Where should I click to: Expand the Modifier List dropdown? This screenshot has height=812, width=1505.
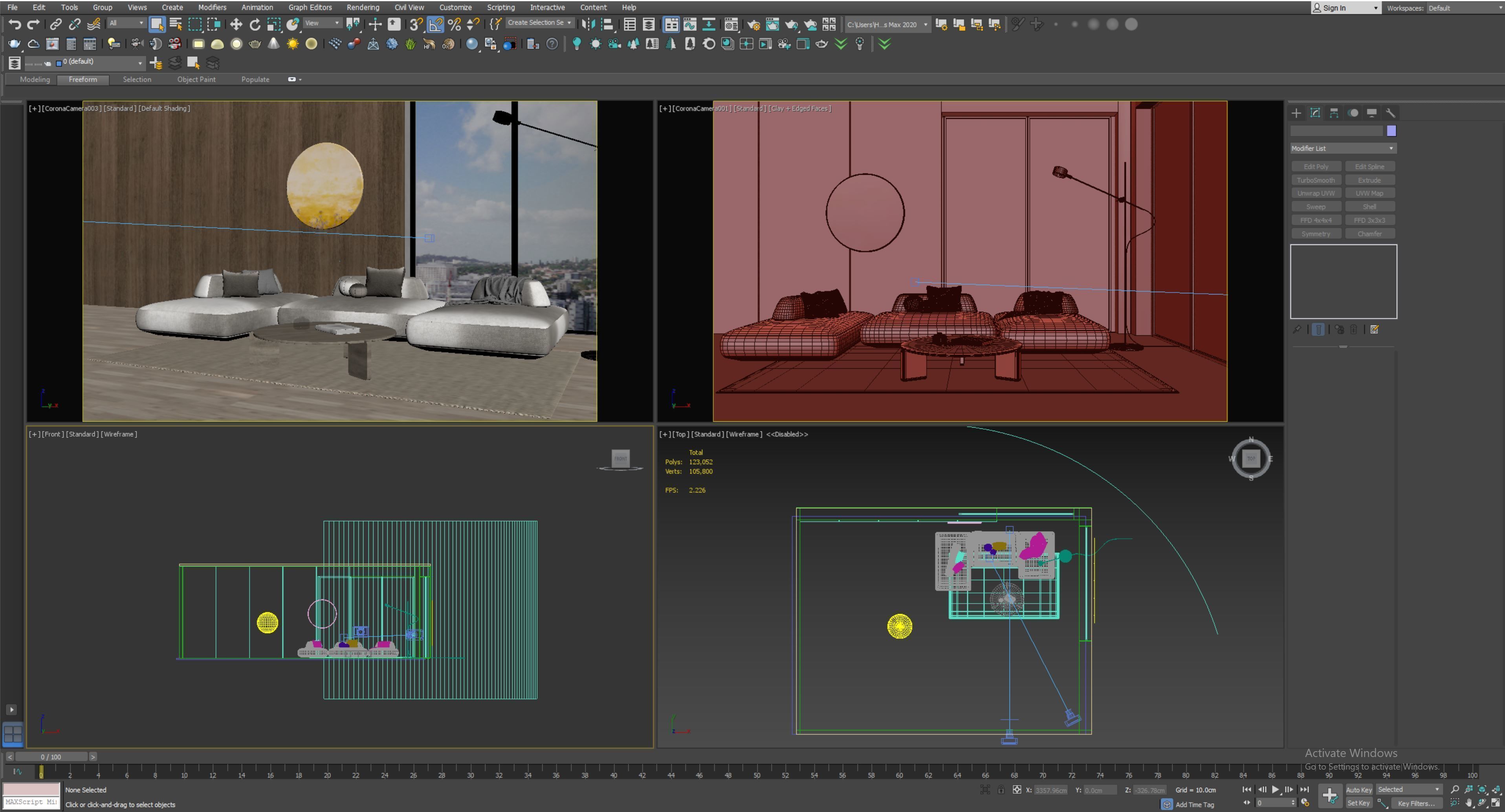pos(1343,148)
